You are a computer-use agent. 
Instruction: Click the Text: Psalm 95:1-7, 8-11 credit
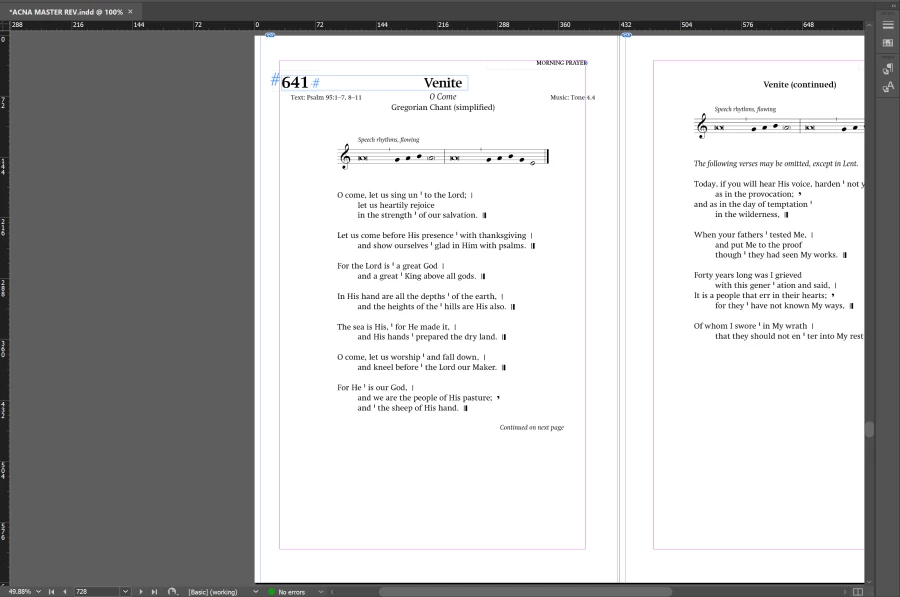[326, 98]
